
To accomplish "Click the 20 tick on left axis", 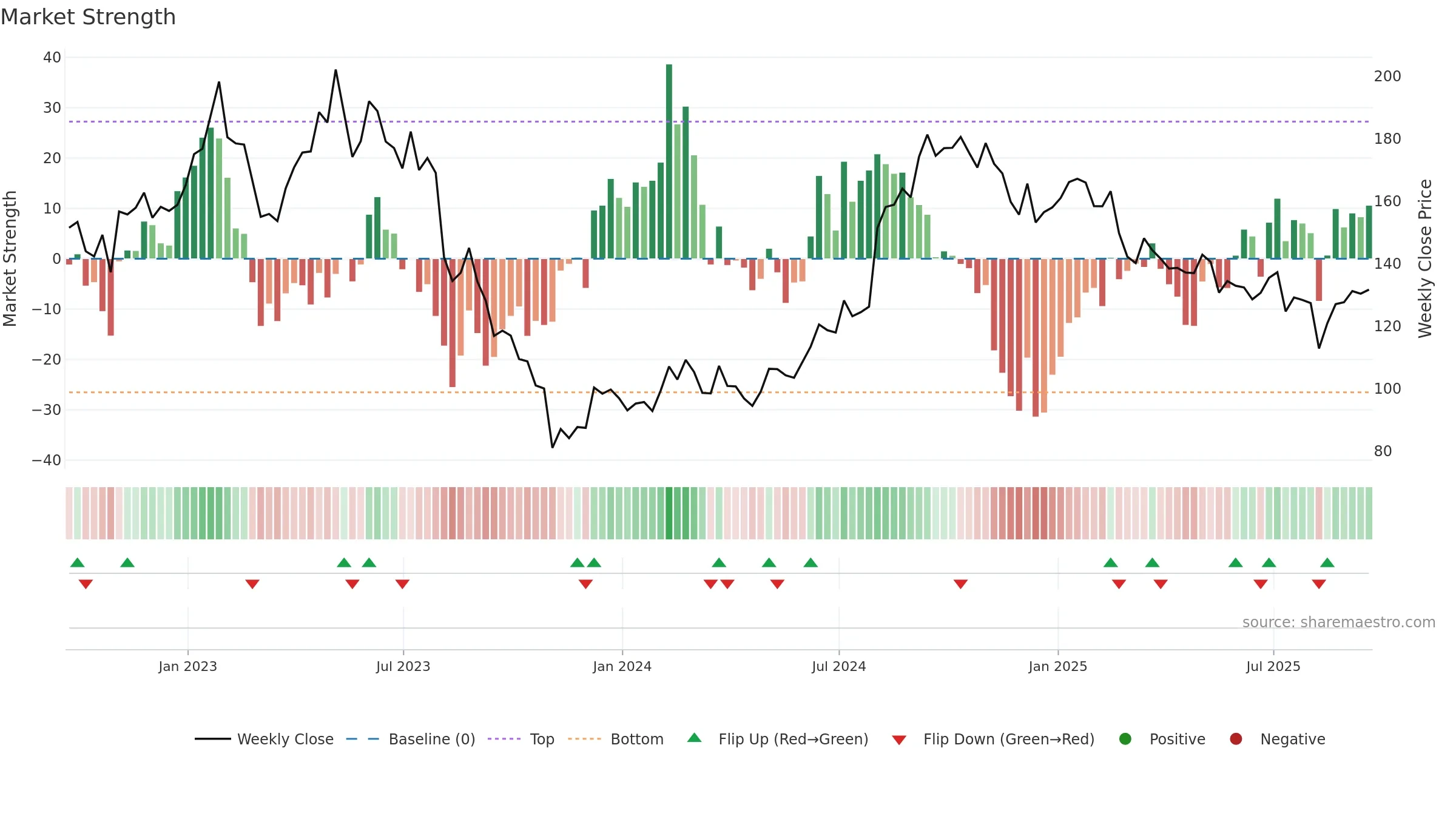I will click(x=52, y=158).
